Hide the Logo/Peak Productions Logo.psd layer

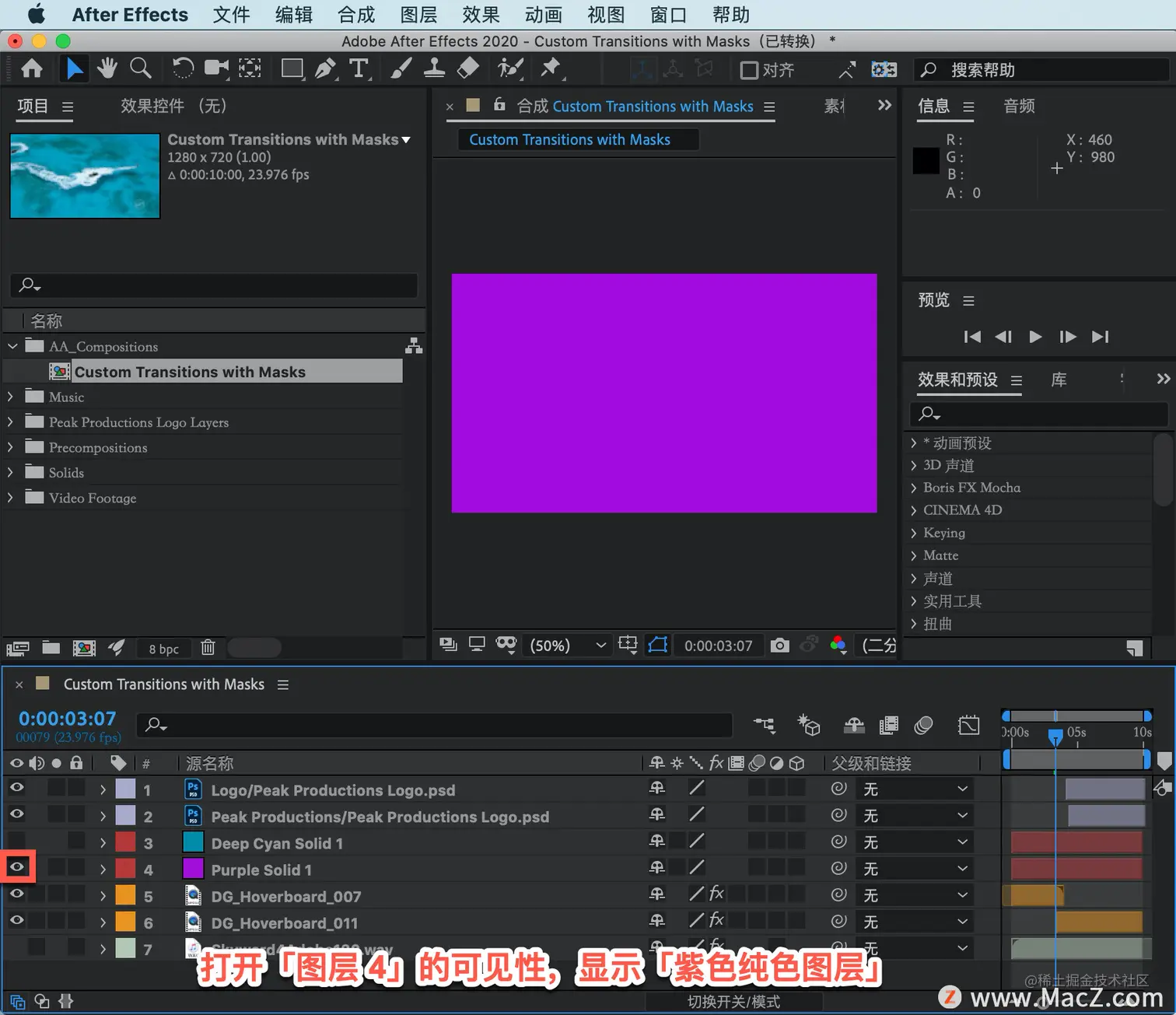16,788
